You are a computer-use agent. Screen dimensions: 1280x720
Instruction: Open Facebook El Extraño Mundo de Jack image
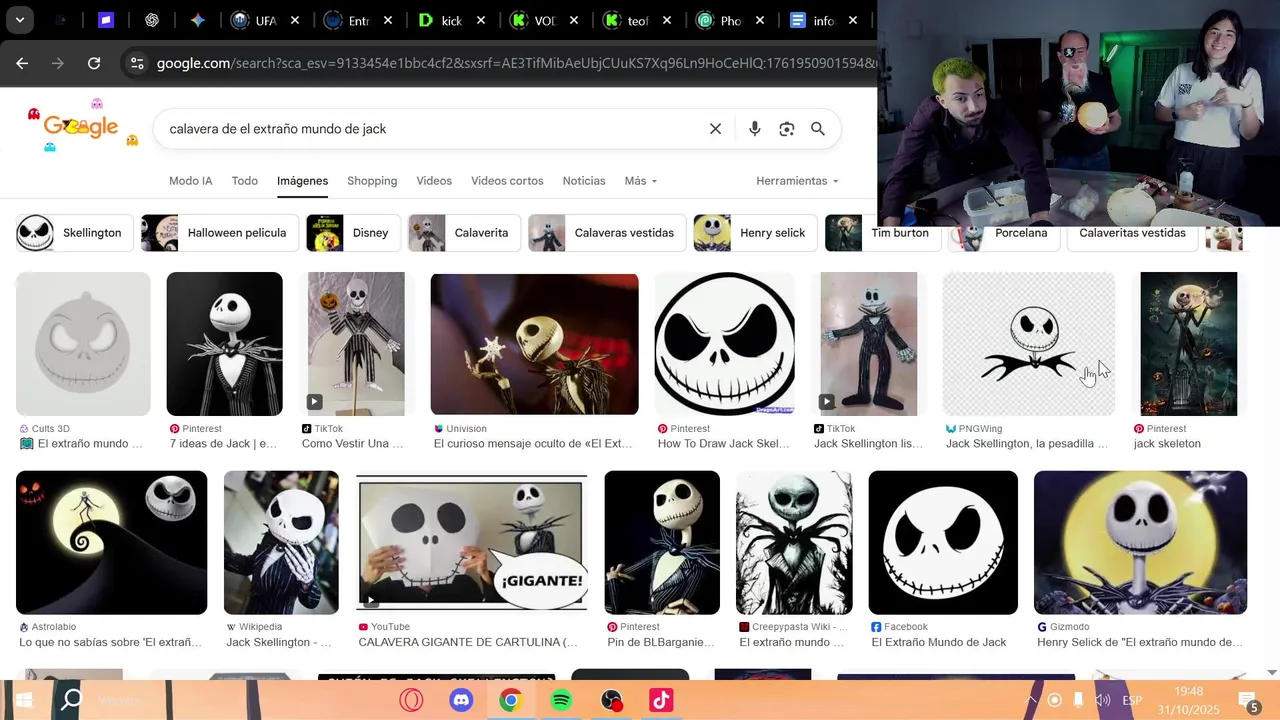(x=943, y=543)
